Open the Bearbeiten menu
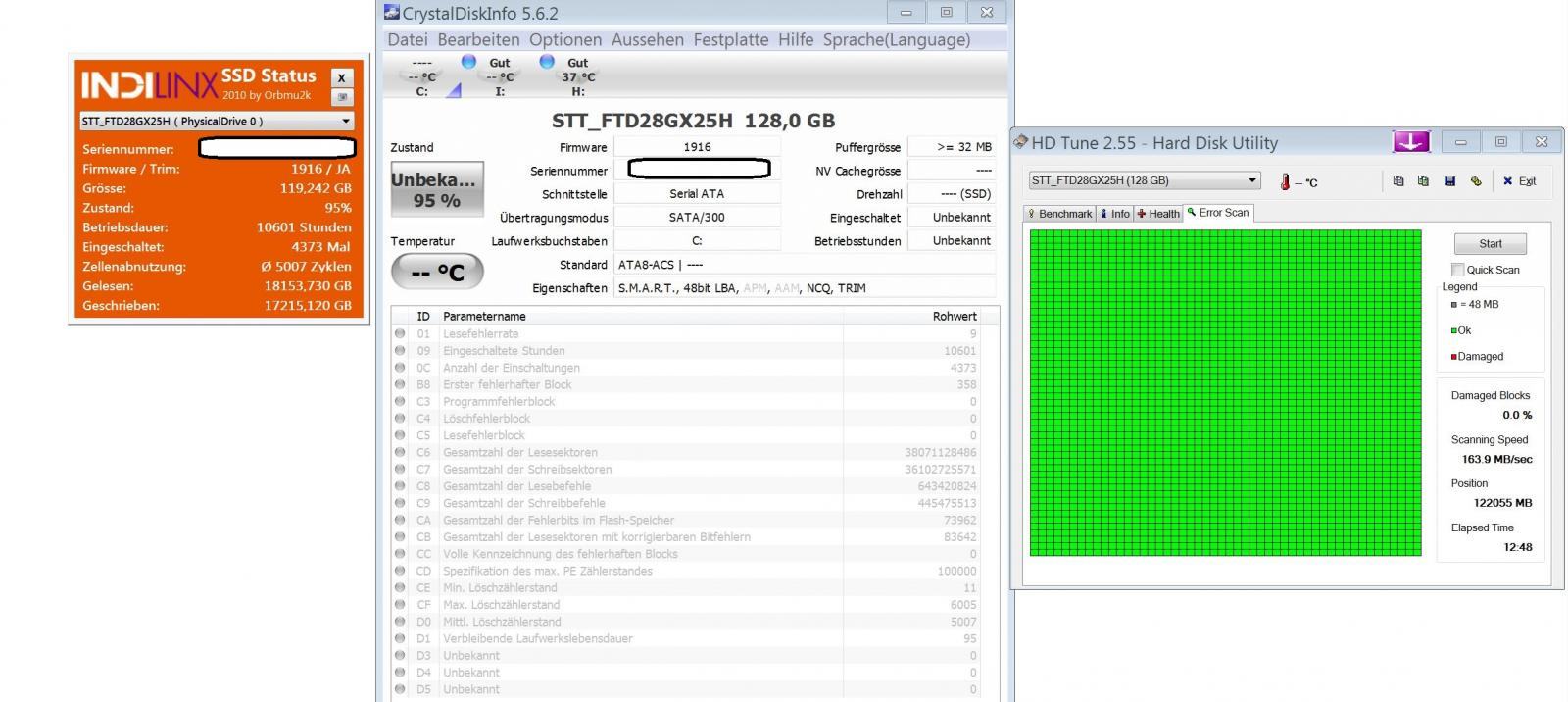 coord(478,40)
